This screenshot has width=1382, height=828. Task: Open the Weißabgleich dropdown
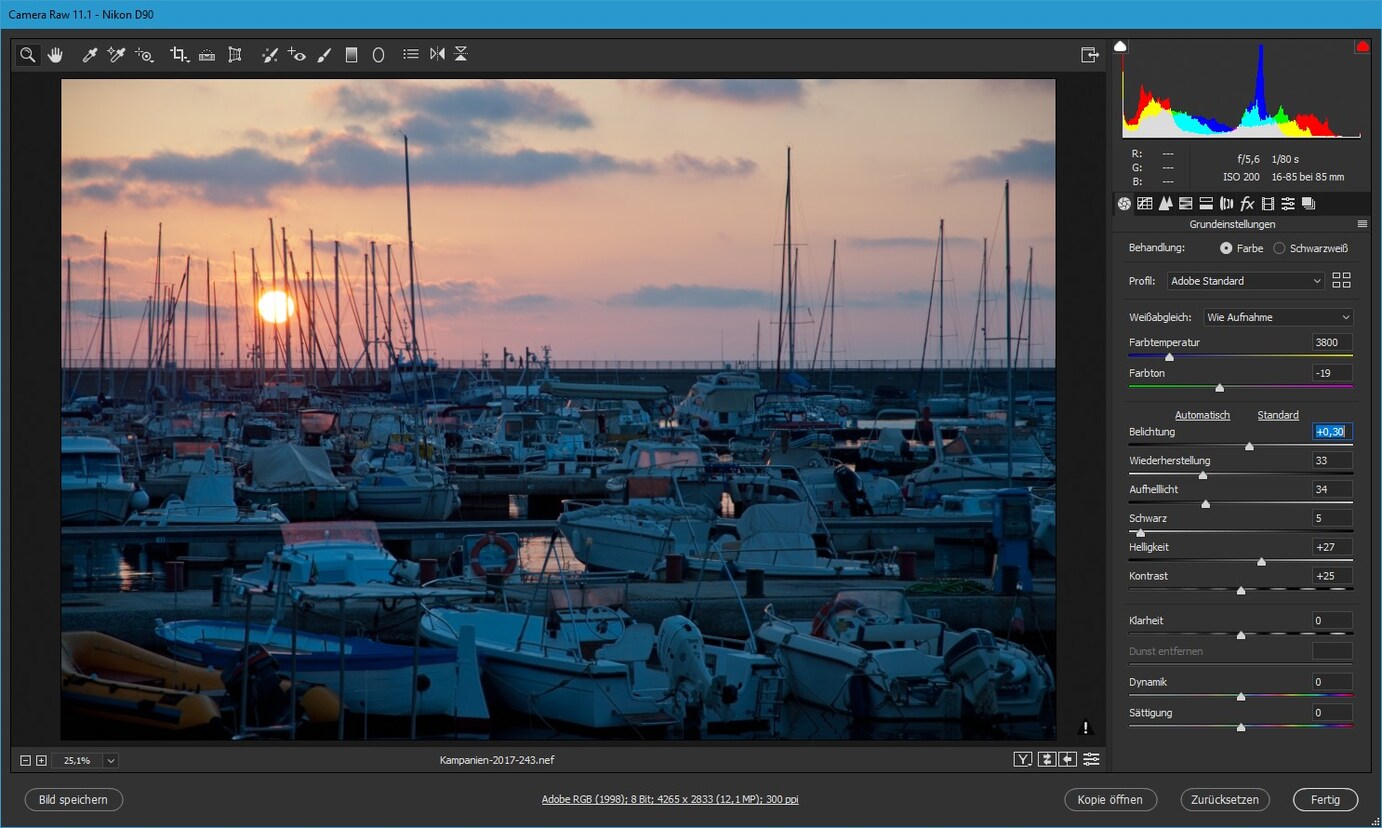(1278, 316)
